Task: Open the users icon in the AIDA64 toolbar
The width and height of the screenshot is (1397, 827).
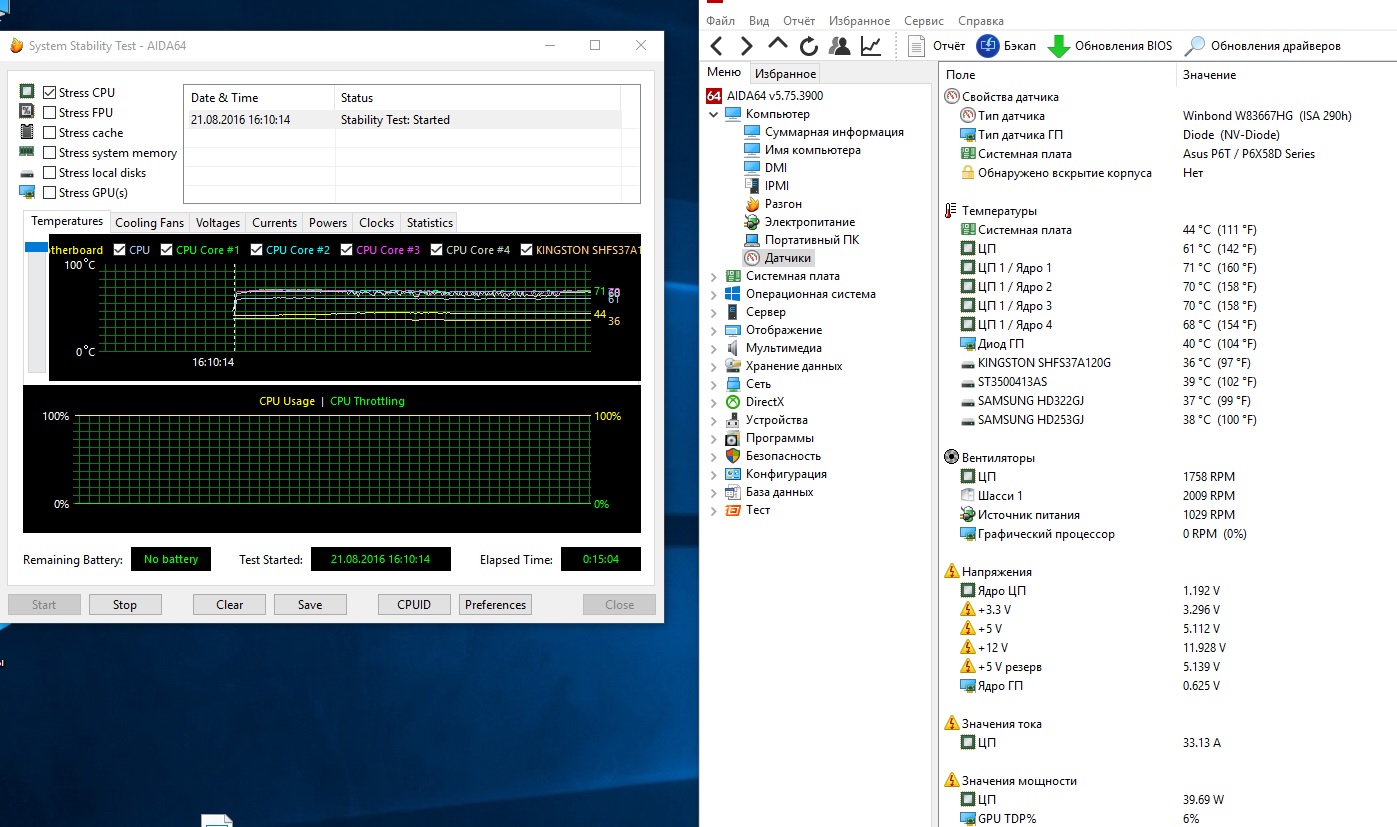Action: click(840, 46)
